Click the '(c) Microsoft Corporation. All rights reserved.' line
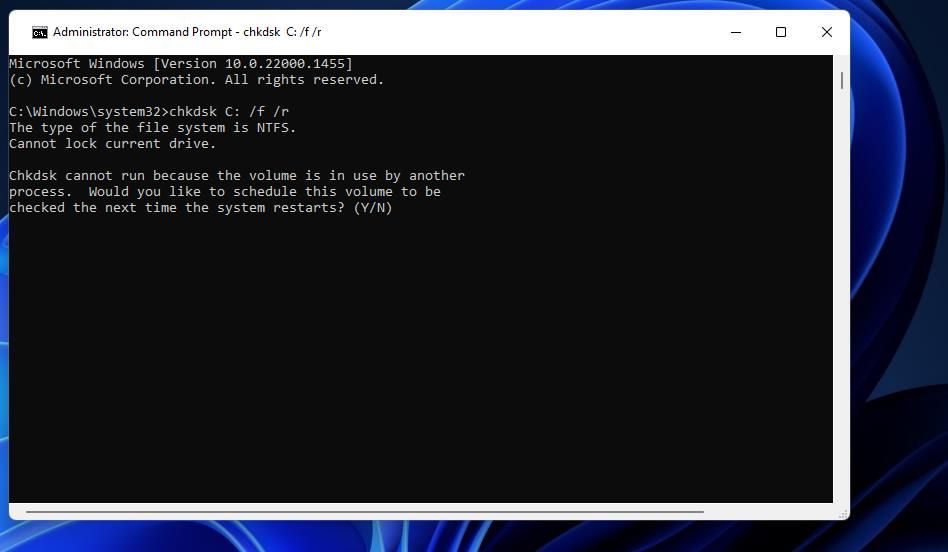Viewport: 948px width, 552px height. pyautogui.click(x=196, y=80)
